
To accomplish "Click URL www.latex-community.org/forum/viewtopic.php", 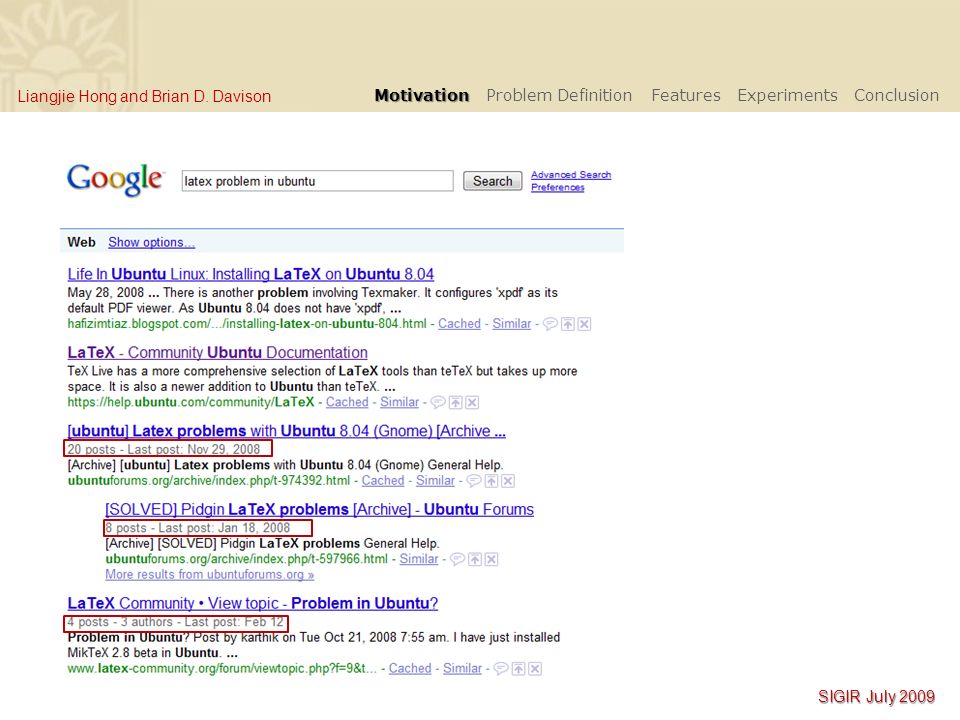I will 222,669.
